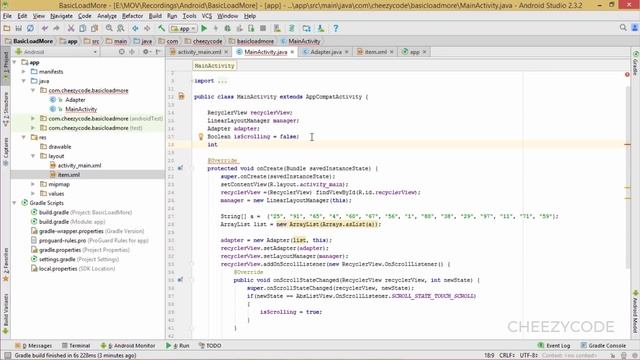
Task: Open the SDK Manager toolbar icon
Action: (321, 28)
